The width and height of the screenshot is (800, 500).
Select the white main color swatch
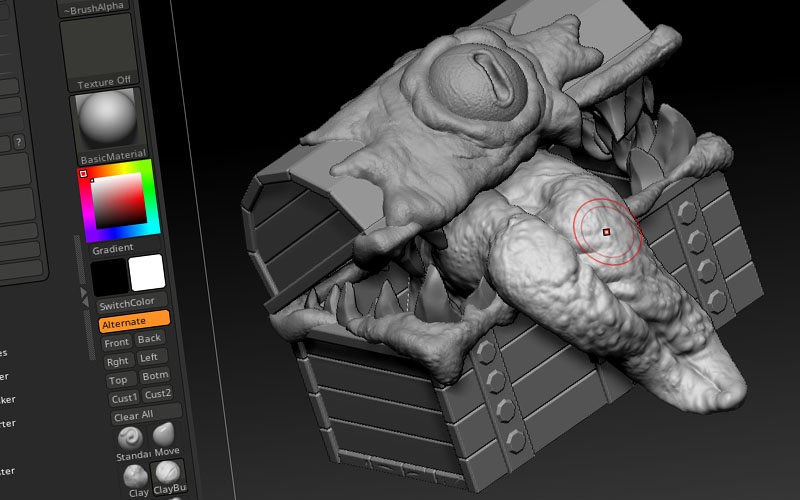pyautogui.click(x=147, y=272)
